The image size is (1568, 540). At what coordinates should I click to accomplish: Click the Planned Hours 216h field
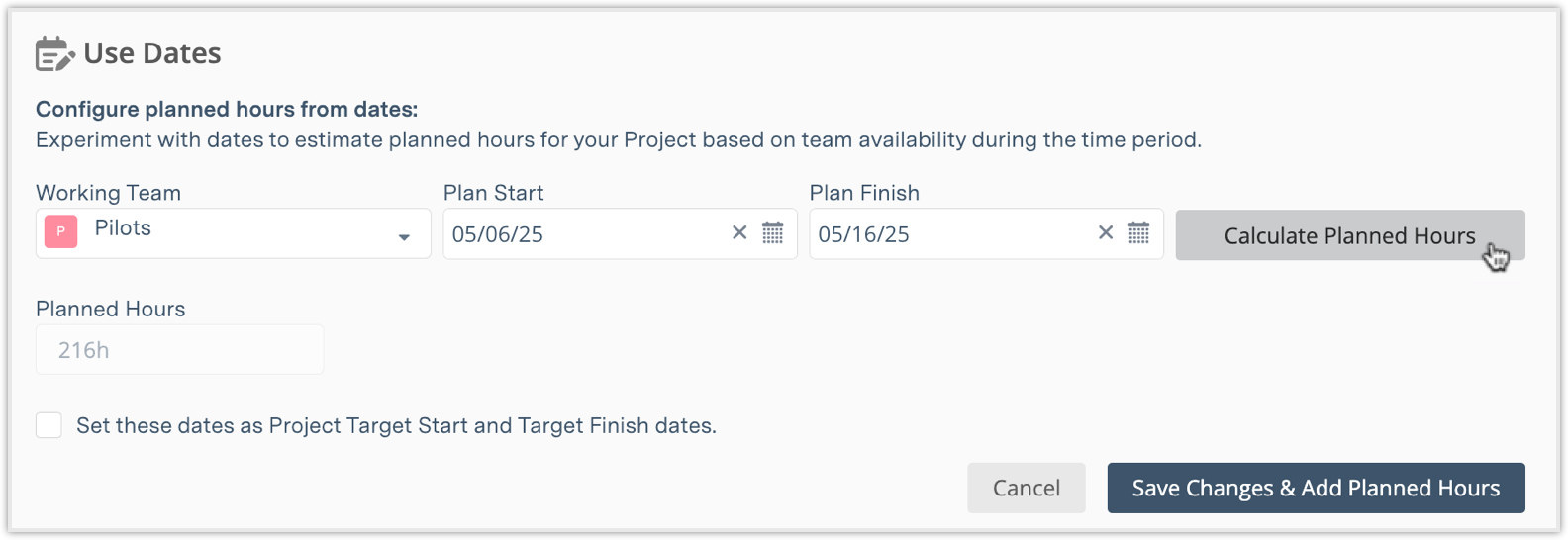pyautogui.click(x=179, y=350)
